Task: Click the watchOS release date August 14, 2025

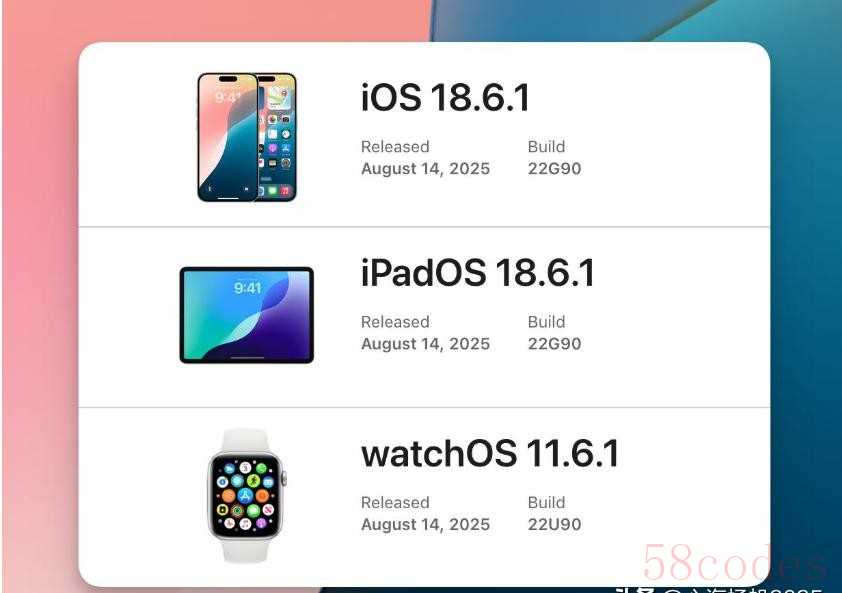Action: 425,525
